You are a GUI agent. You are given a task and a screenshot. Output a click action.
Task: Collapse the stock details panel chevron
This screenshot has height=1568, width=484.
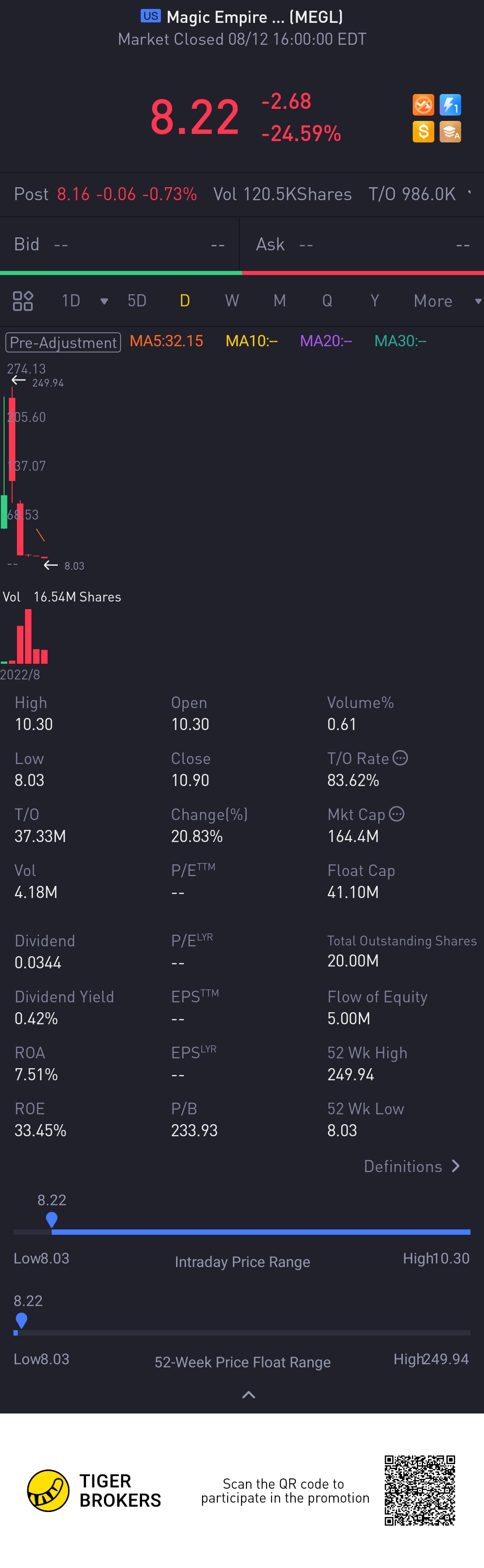click(x=248, y=1395)
